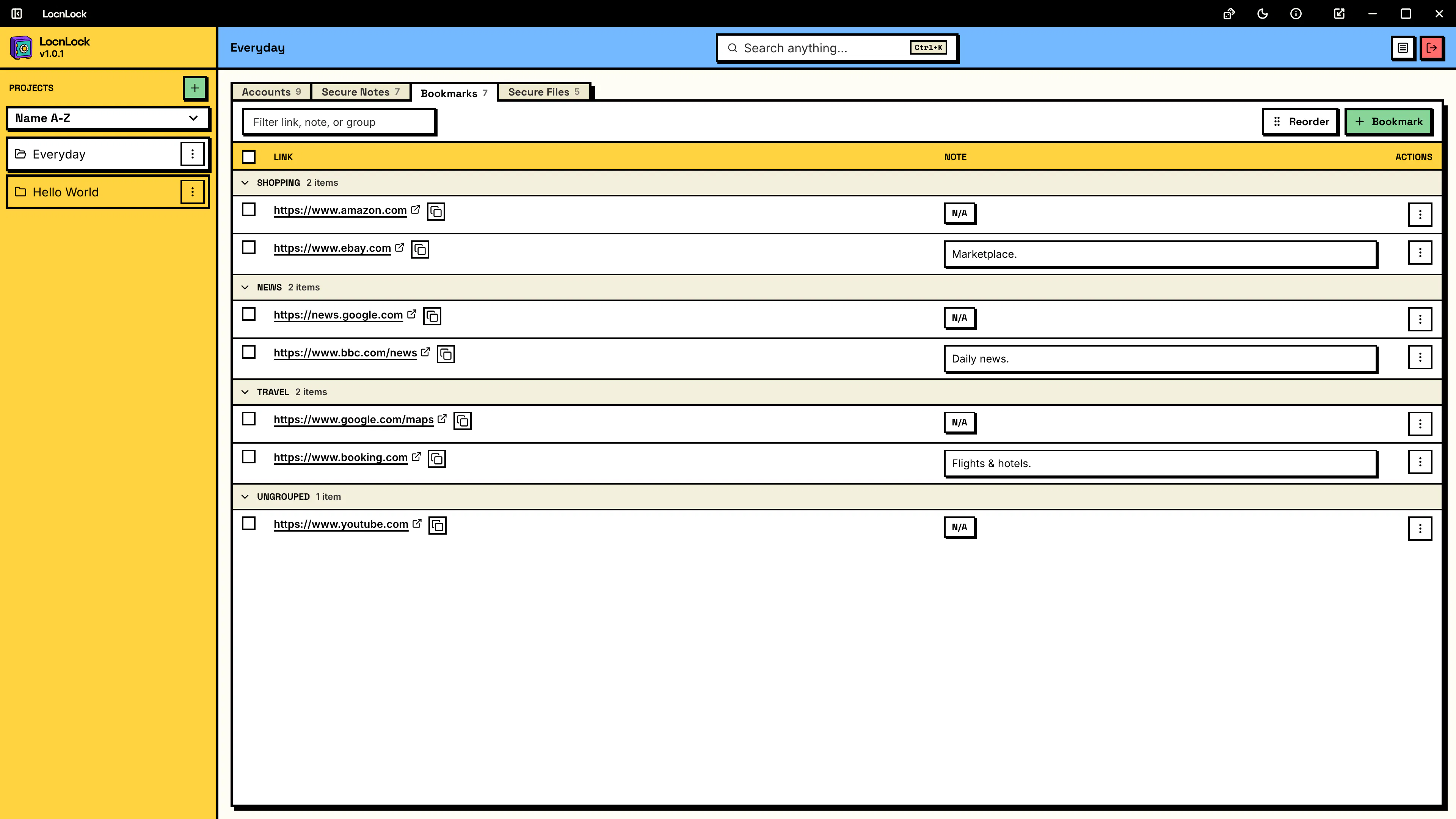Copy the youtube.com link

coord(438,525)
